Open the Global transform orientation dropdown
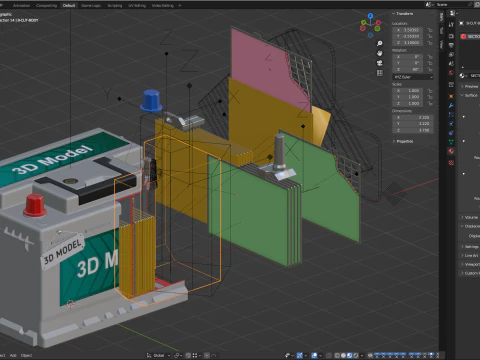 [159, 355]
